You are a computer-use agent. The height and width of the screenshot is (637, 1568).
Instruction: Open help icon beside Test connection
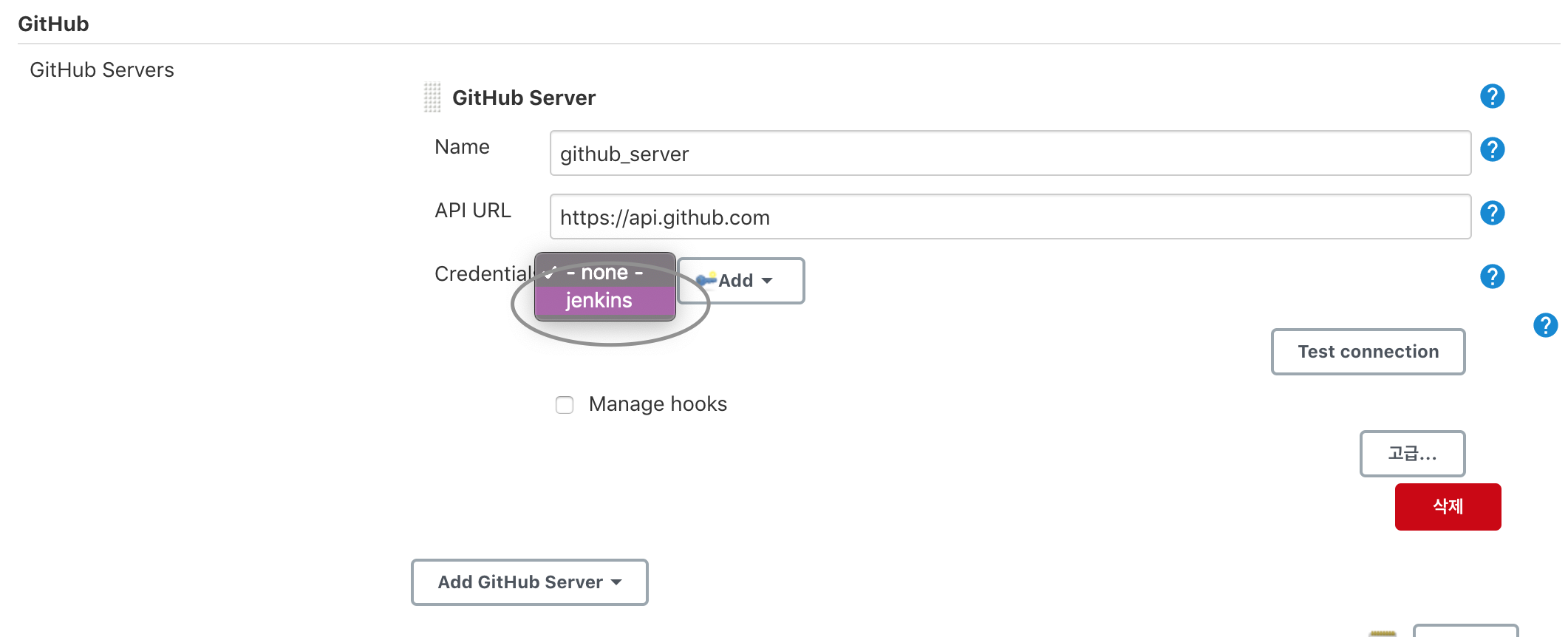[1545, 325]
